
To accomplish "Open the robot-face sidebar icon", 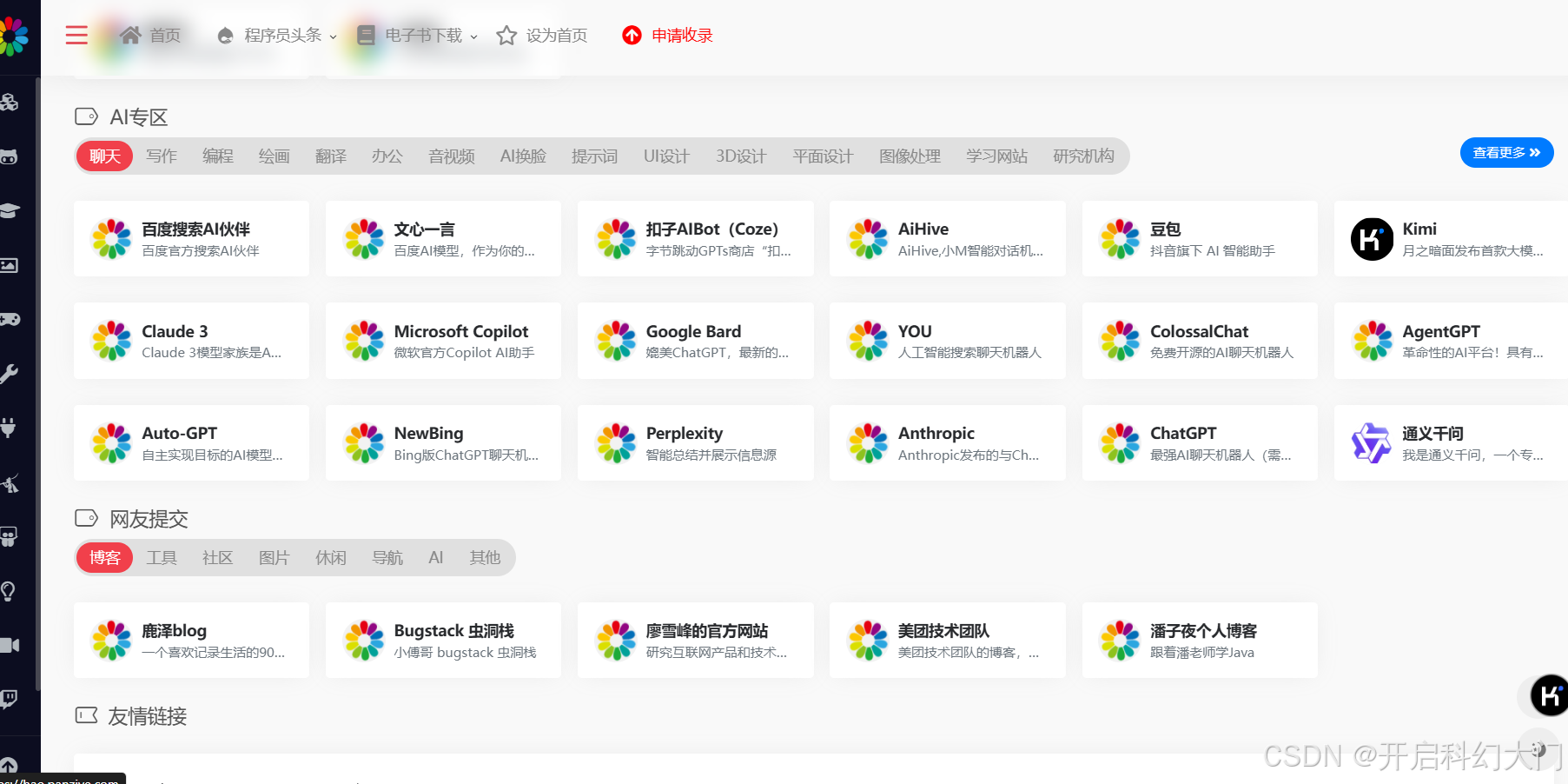I will coord(9,157).
